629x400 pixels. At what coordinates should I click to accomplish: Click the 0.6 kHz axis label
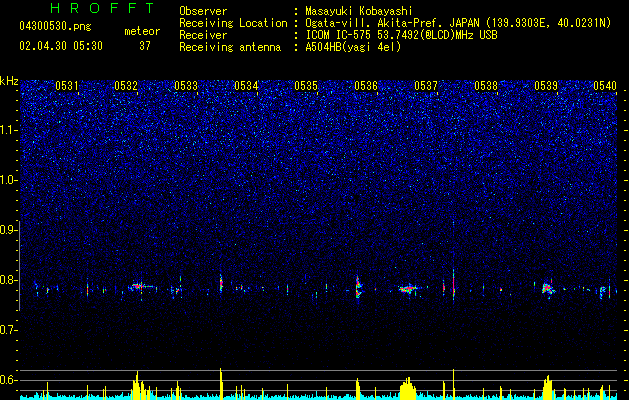coord(9,380)
